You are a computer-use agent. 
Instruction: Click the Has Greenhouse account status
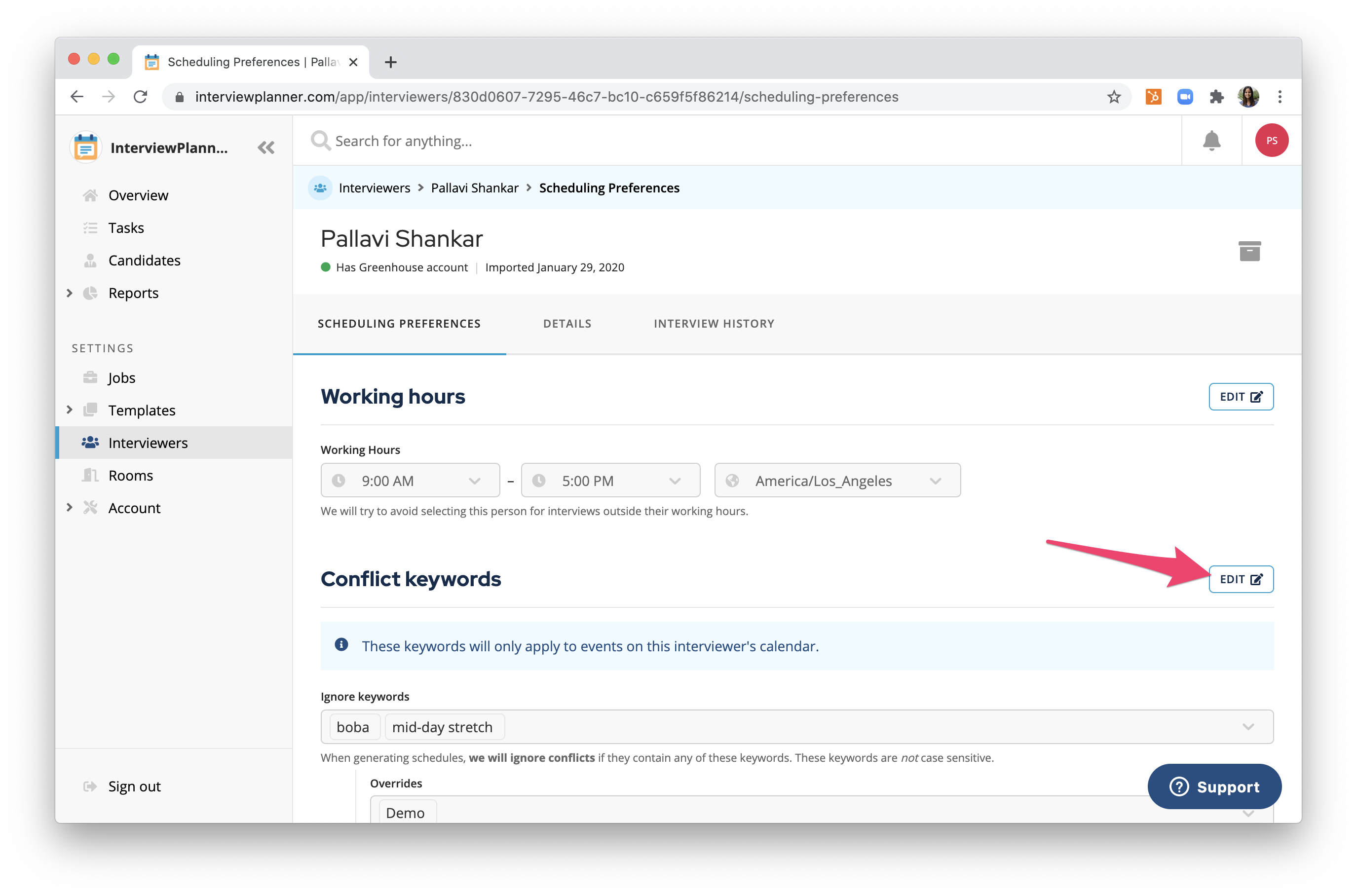[394, 267]
